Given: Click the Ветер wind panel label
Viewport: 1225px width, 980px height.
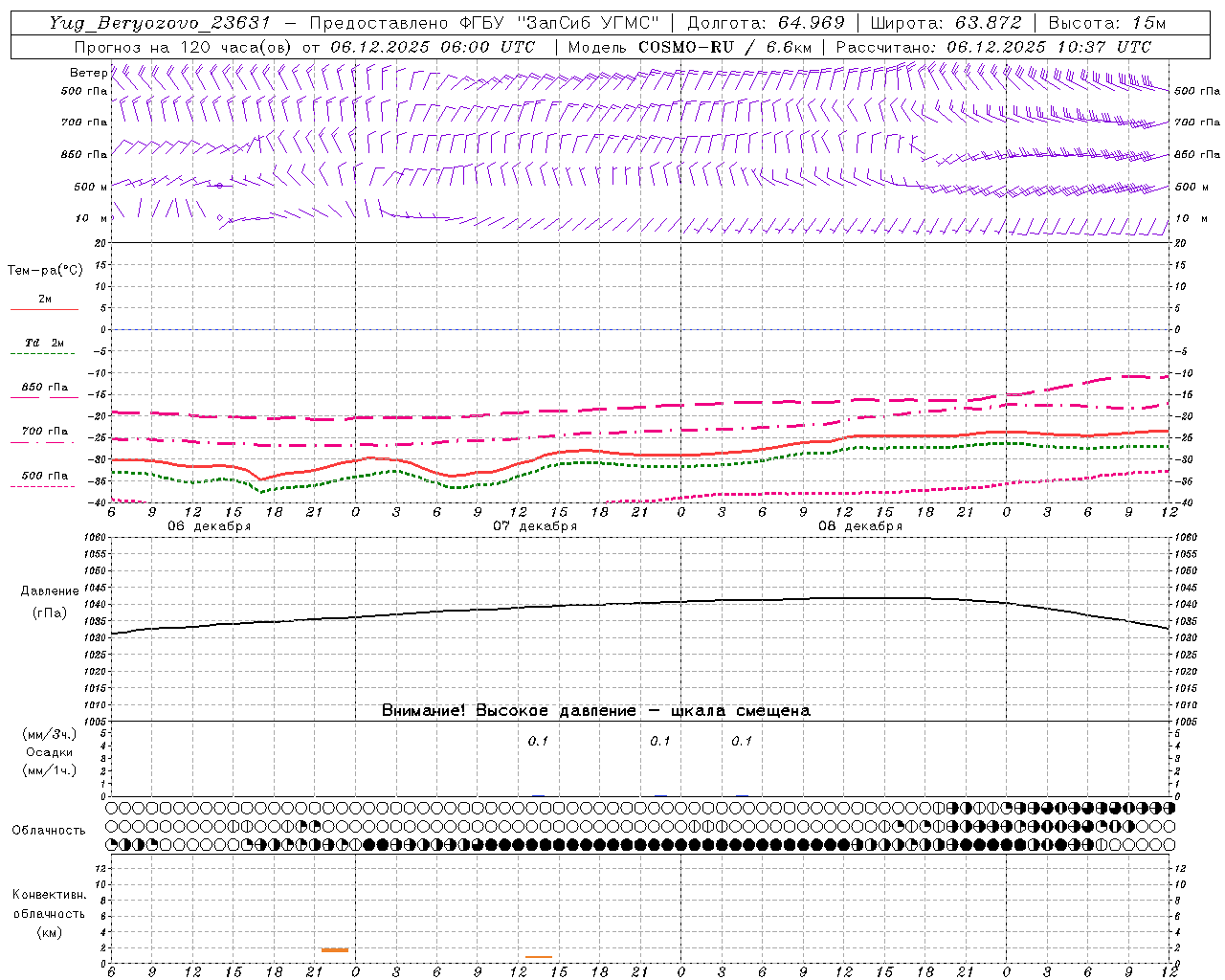Looking at the screenshot, I should pos(89,73).
